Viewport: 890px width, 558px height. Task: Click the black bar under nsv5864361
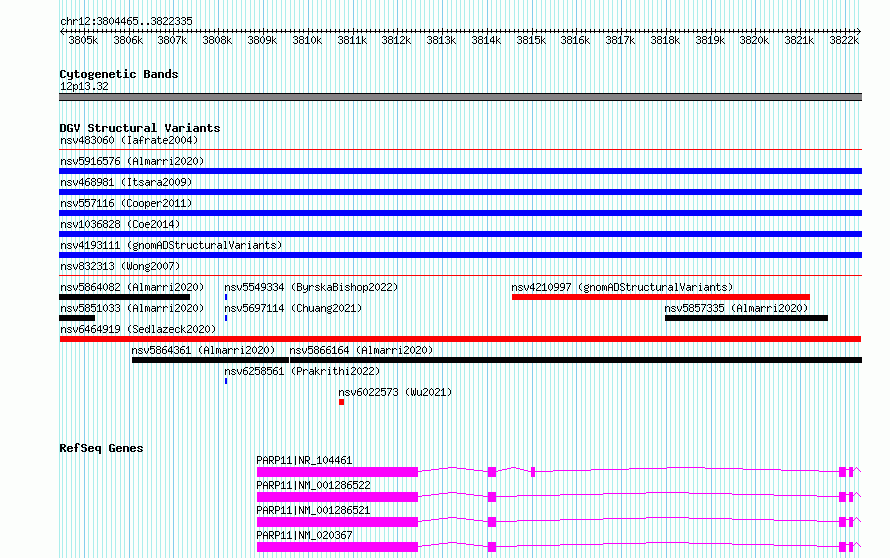pos(210,360)
